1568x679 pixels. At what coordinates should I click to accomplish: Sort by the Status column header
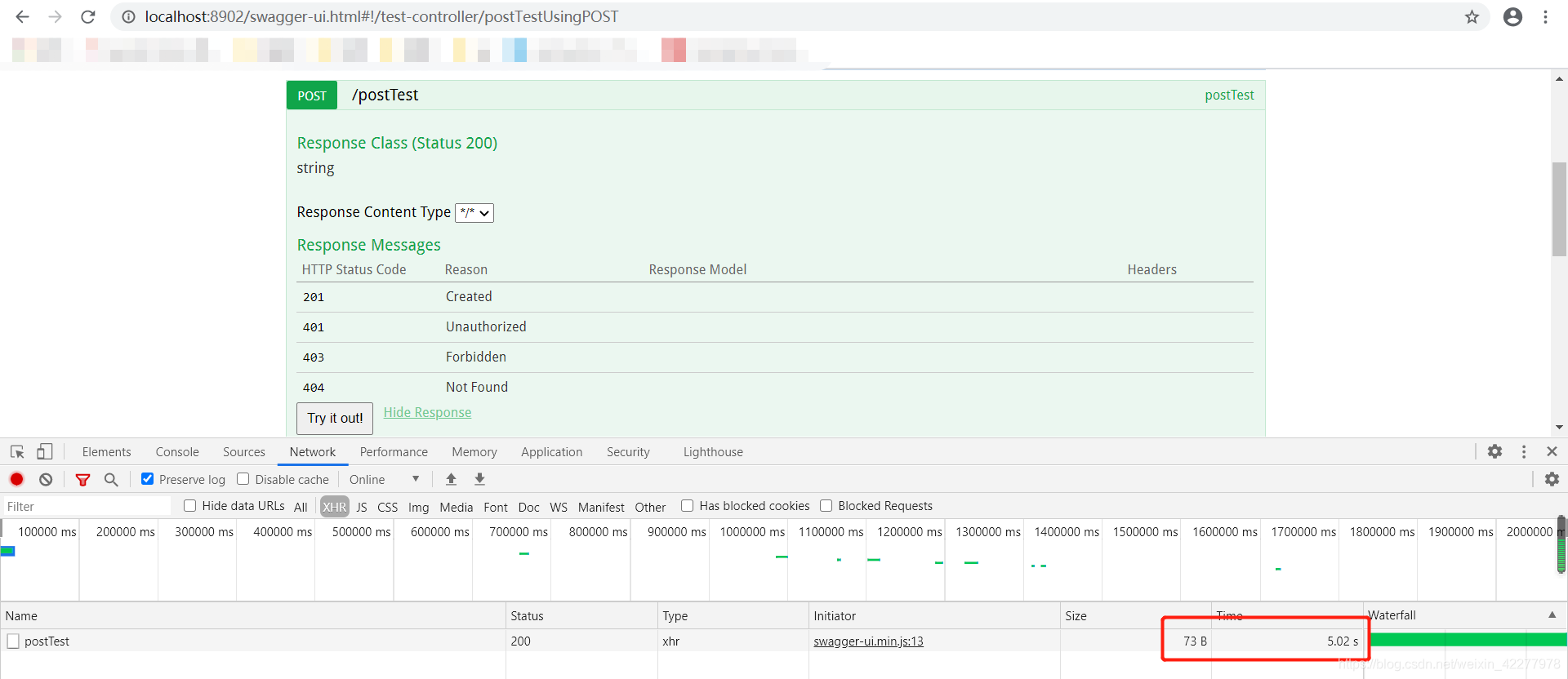pyautogui.click(x=581, y=615)
